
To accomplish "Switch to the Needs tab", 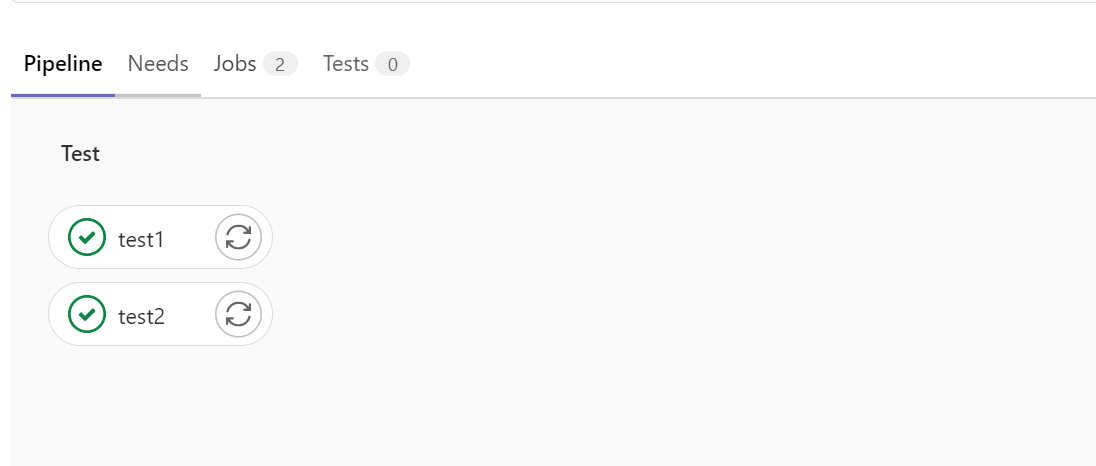I will [158, 64].
